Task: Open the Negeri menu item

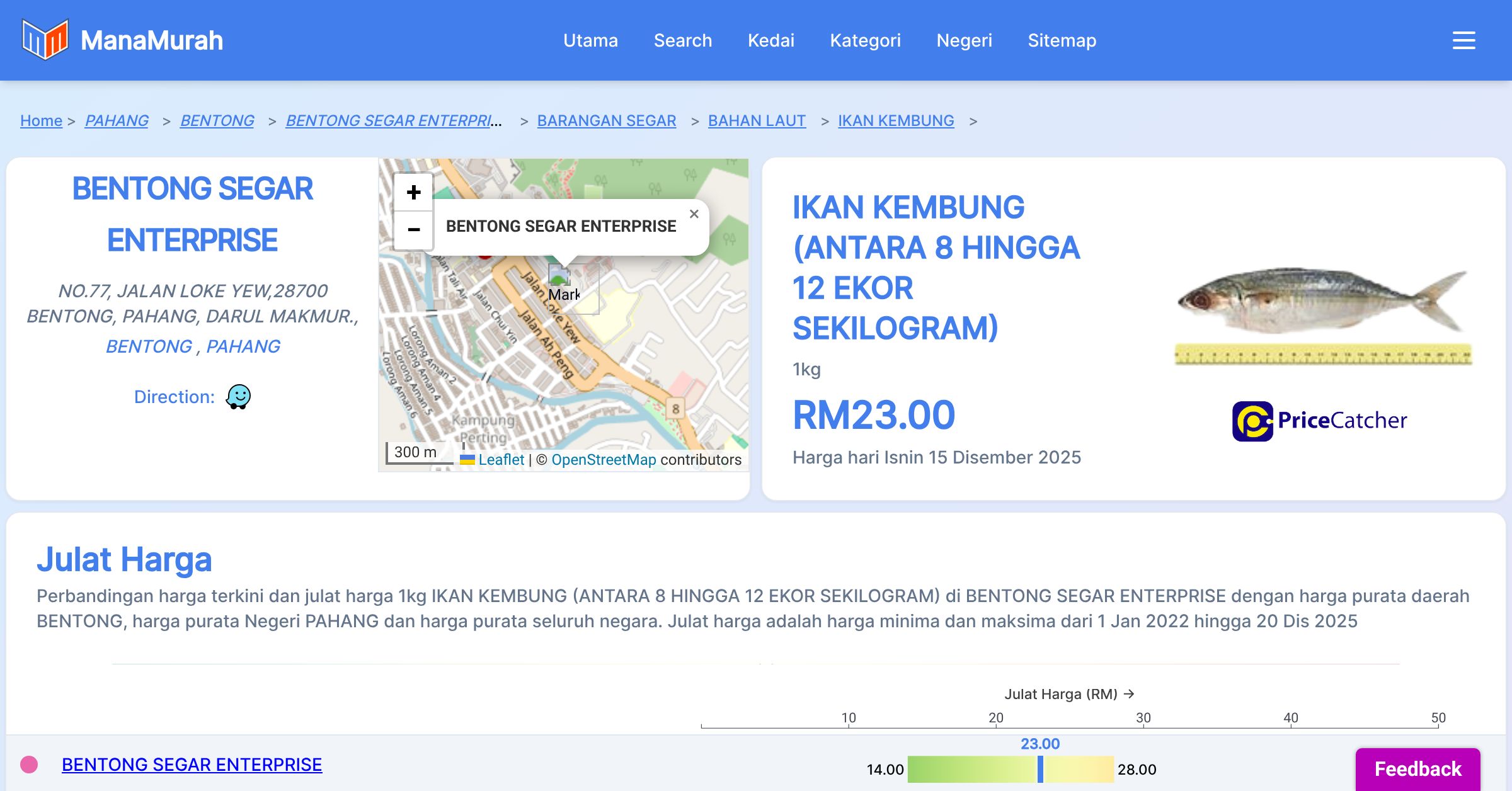Action: 964,40
